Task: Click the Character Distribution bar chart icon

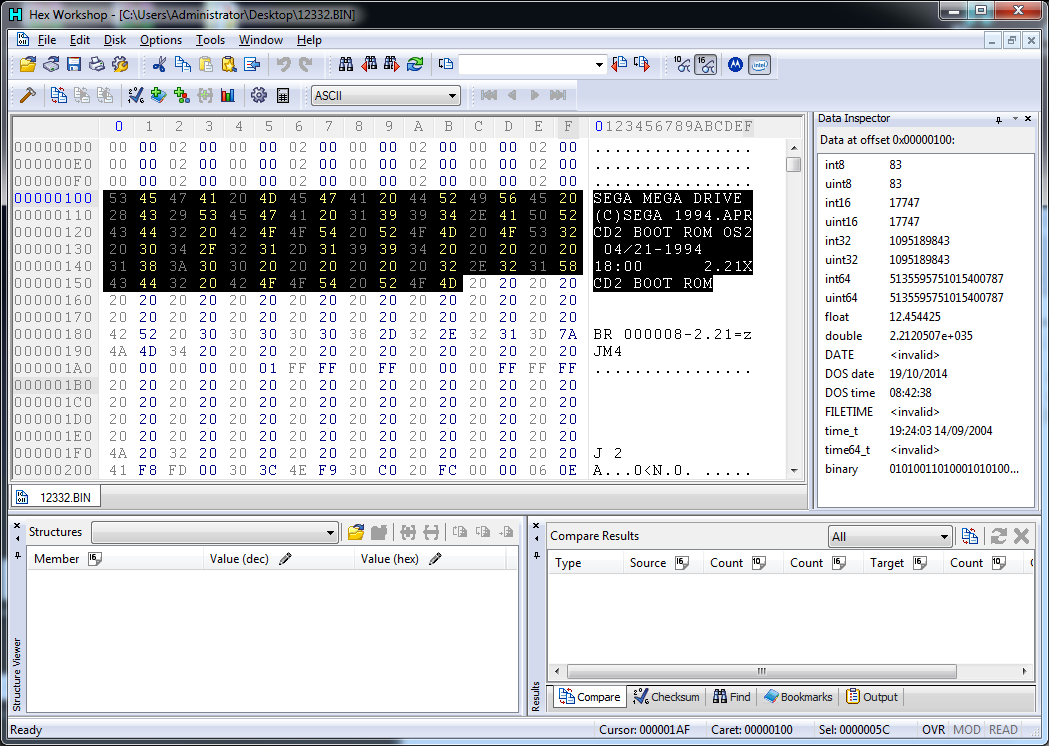Action: click(228, 96)
